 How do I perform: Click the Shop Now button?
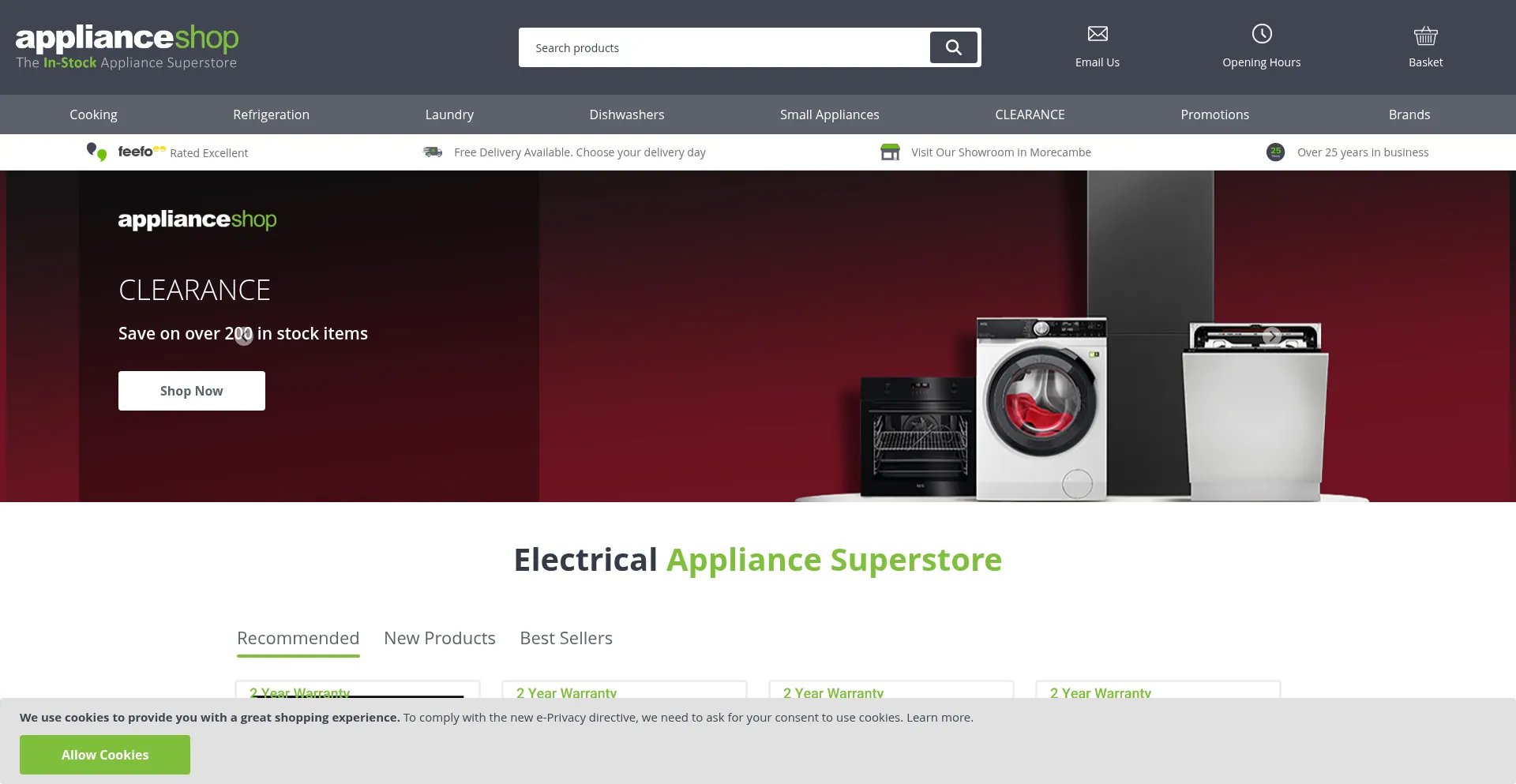pyautogui.click(x=192, y=391)
